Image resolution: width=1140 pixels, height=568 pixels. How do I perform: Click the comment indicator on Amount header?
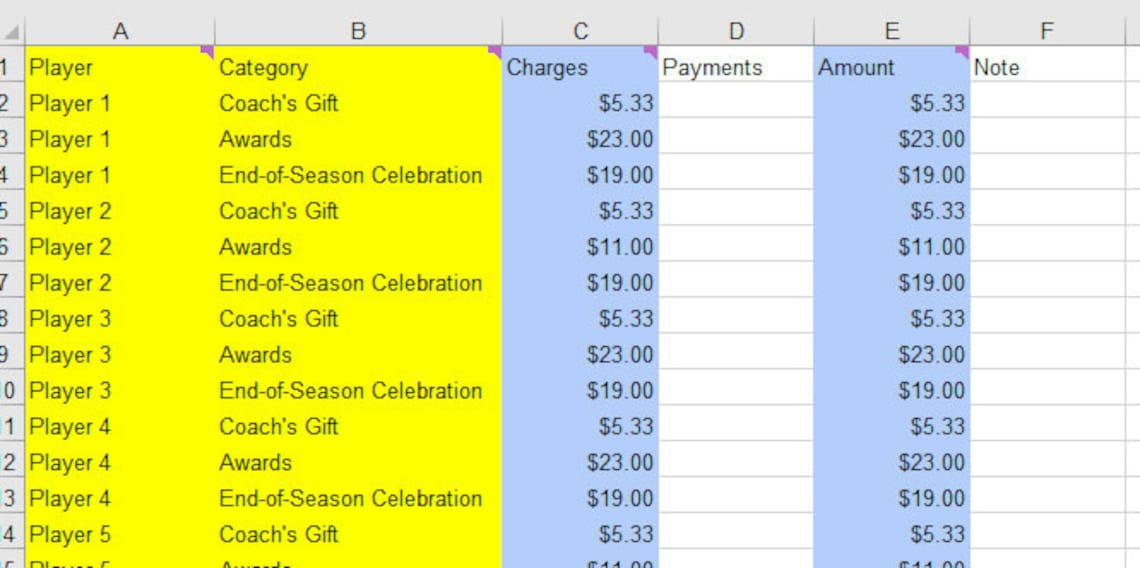point(963,52)
